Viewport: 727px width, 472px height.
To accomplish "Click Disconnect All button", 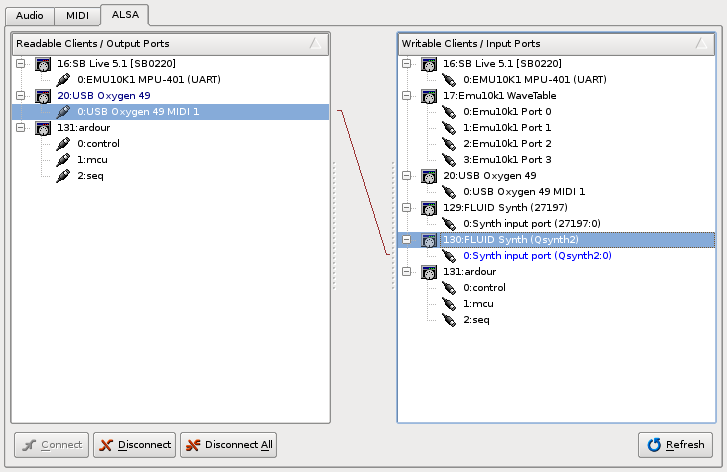I will point(229,445).
